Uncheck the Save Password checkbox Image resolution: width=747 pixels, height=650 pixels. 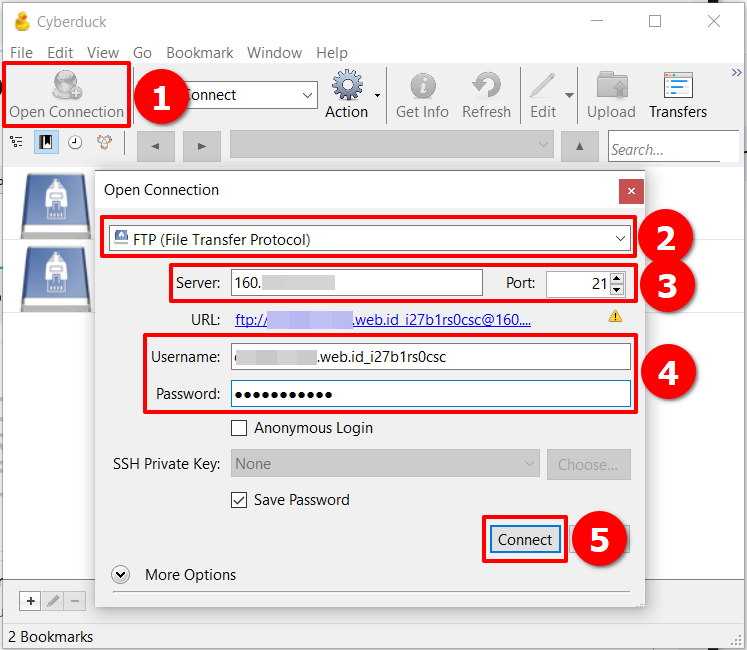point(239,500)
